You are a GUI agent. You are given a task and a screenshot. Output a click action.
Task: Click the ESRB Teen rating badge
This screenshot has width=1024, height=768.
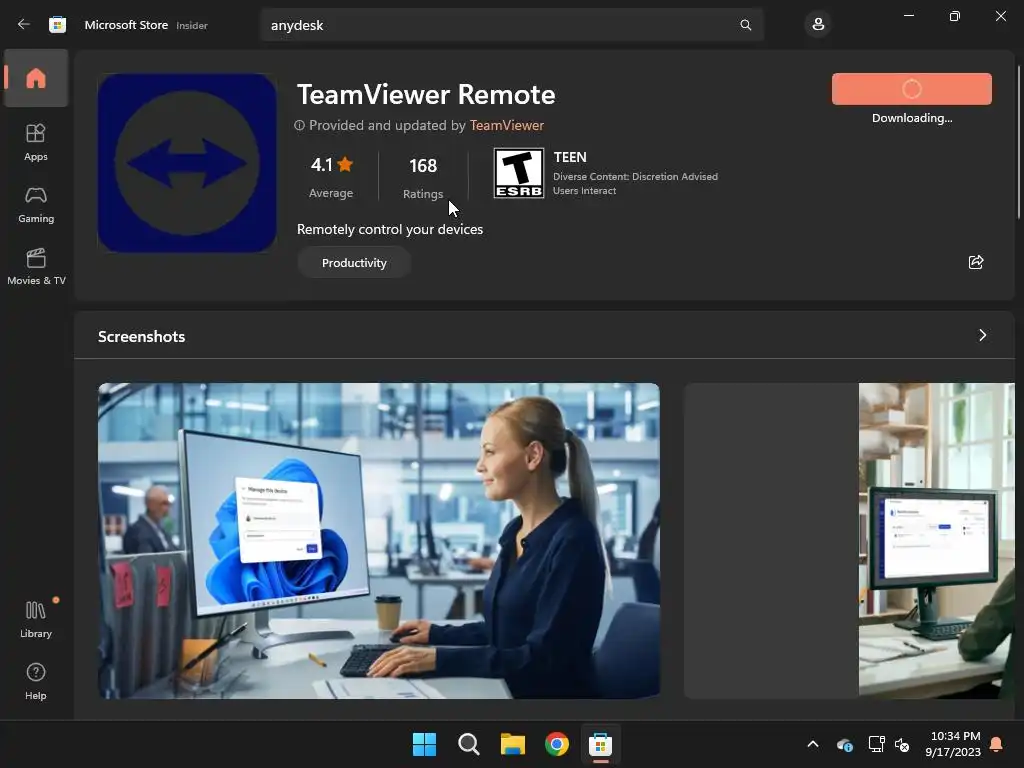(x=519, y=173)
